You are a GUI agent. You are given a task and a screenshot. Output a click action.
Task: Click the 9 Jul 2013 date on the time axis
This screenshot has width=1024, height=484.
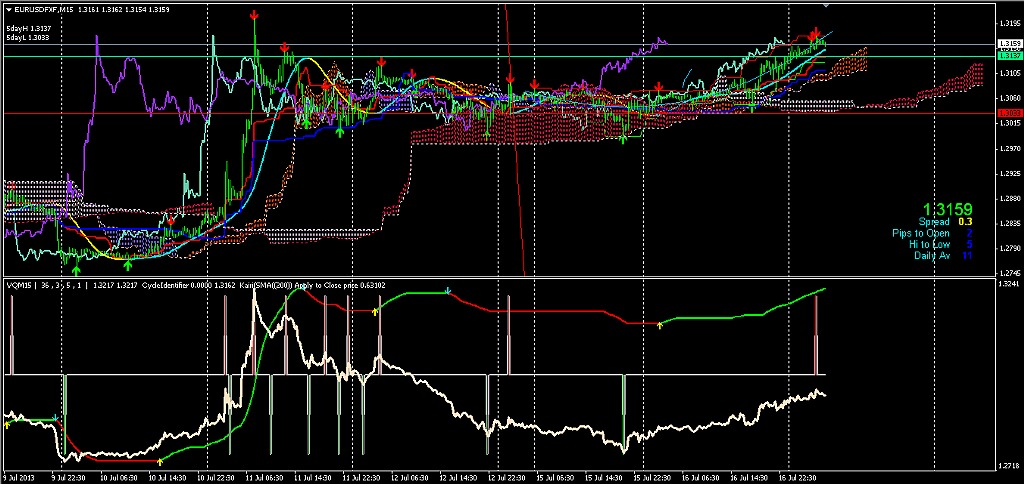tap(18, 478)
